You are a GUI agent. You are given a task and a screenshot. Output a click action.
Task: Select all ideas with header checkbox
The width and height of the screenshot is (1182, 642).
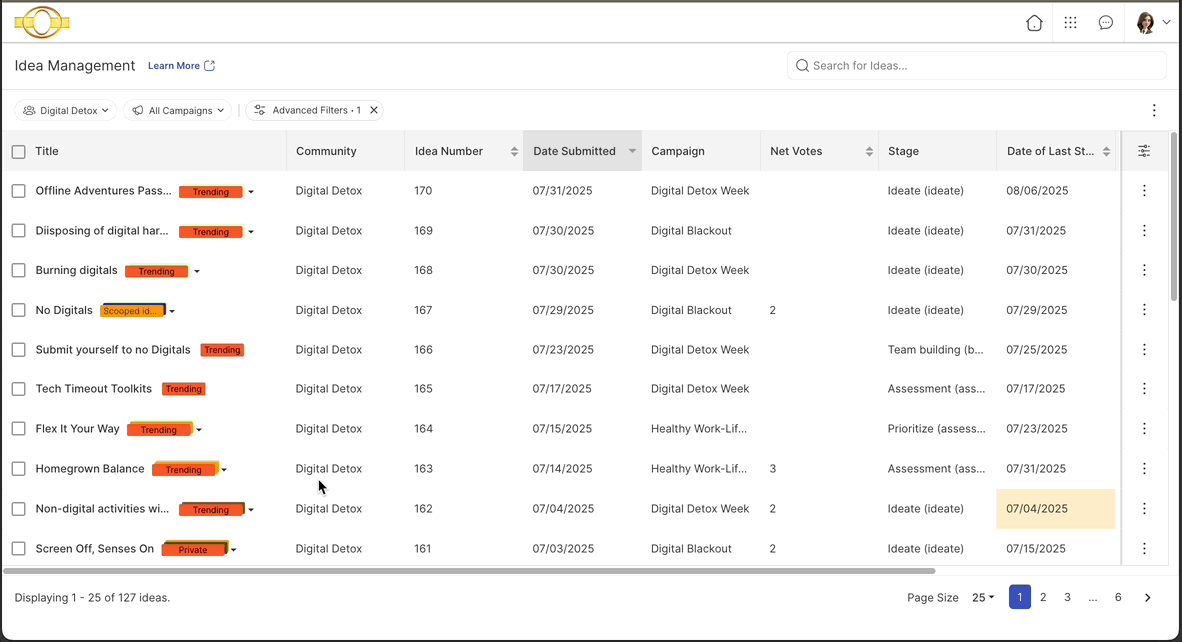click(19, 151)
